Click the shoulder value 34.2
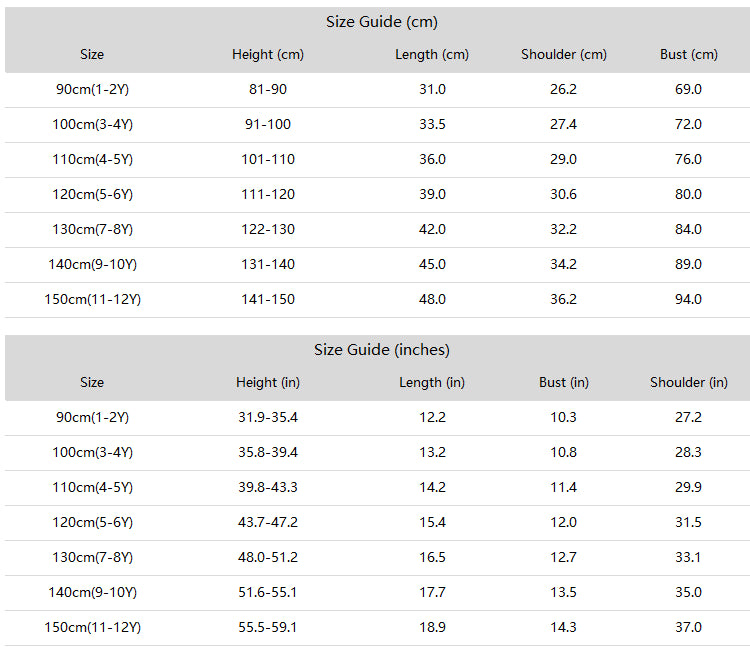The height and width of the screenshot is (649, 750). point(563,265)
